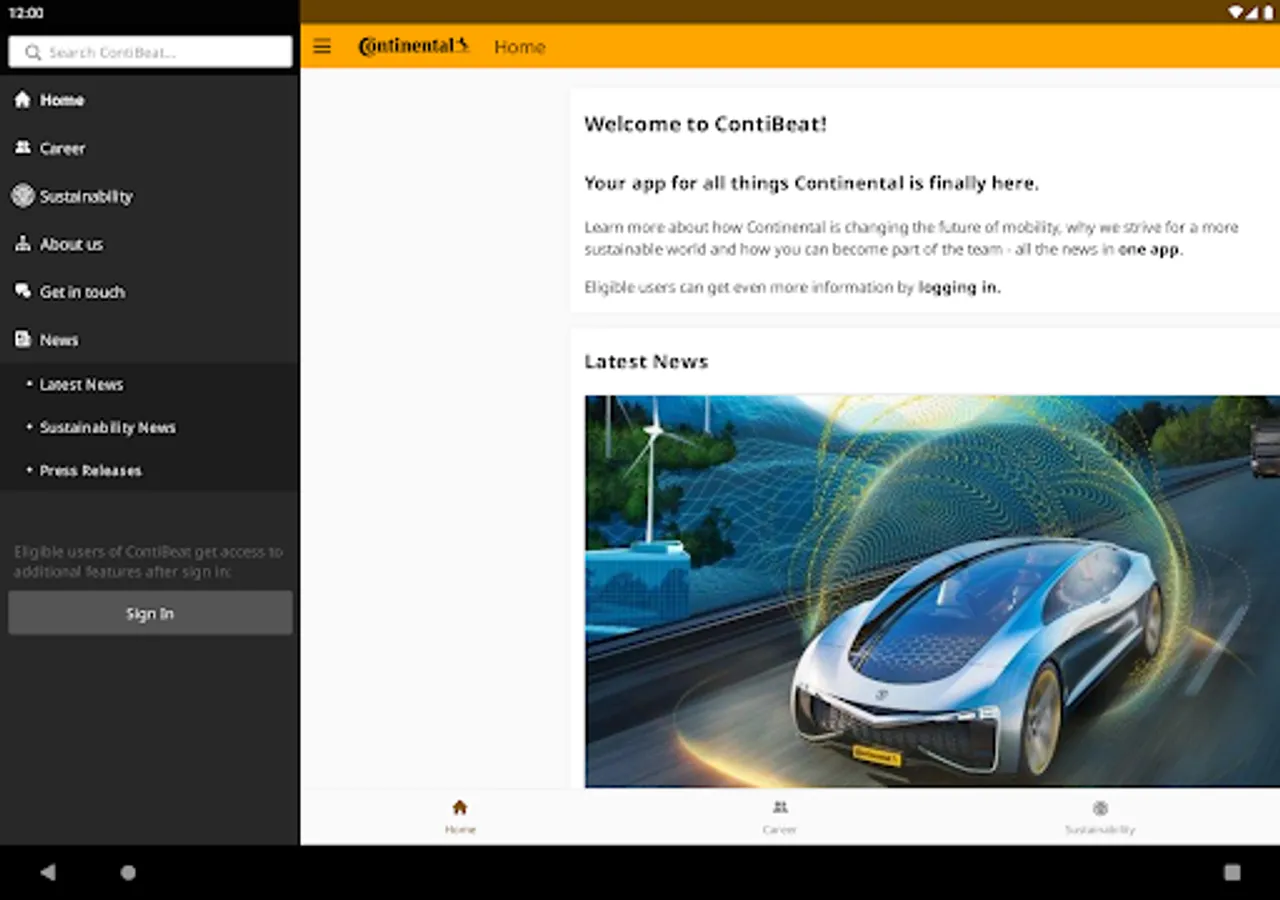Open the Latest News article image
This screenshot has width=1280, height=900.
click(932, 590)
